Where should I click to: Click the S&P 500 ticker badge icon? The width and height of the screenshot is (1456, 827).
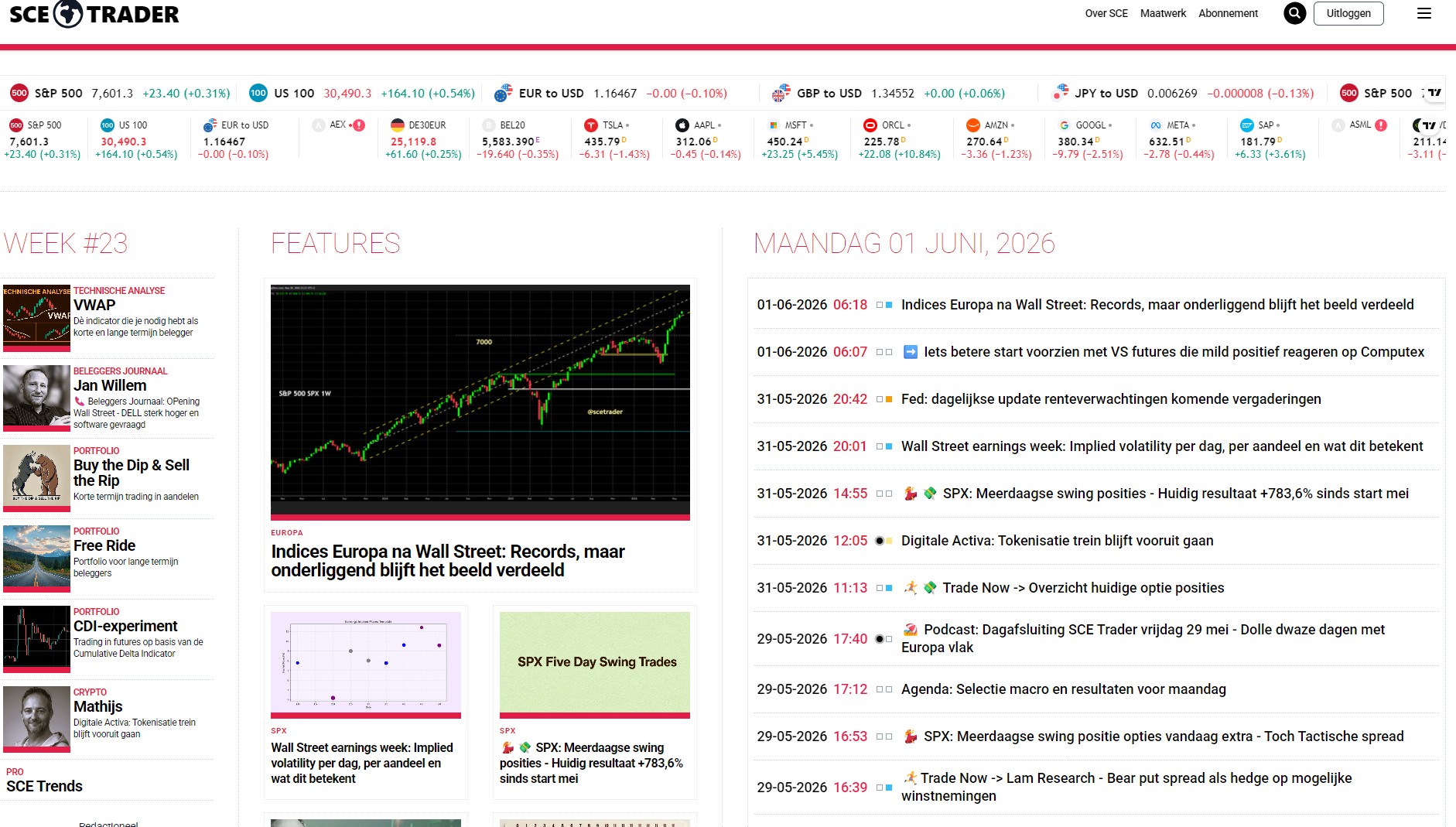19,93
